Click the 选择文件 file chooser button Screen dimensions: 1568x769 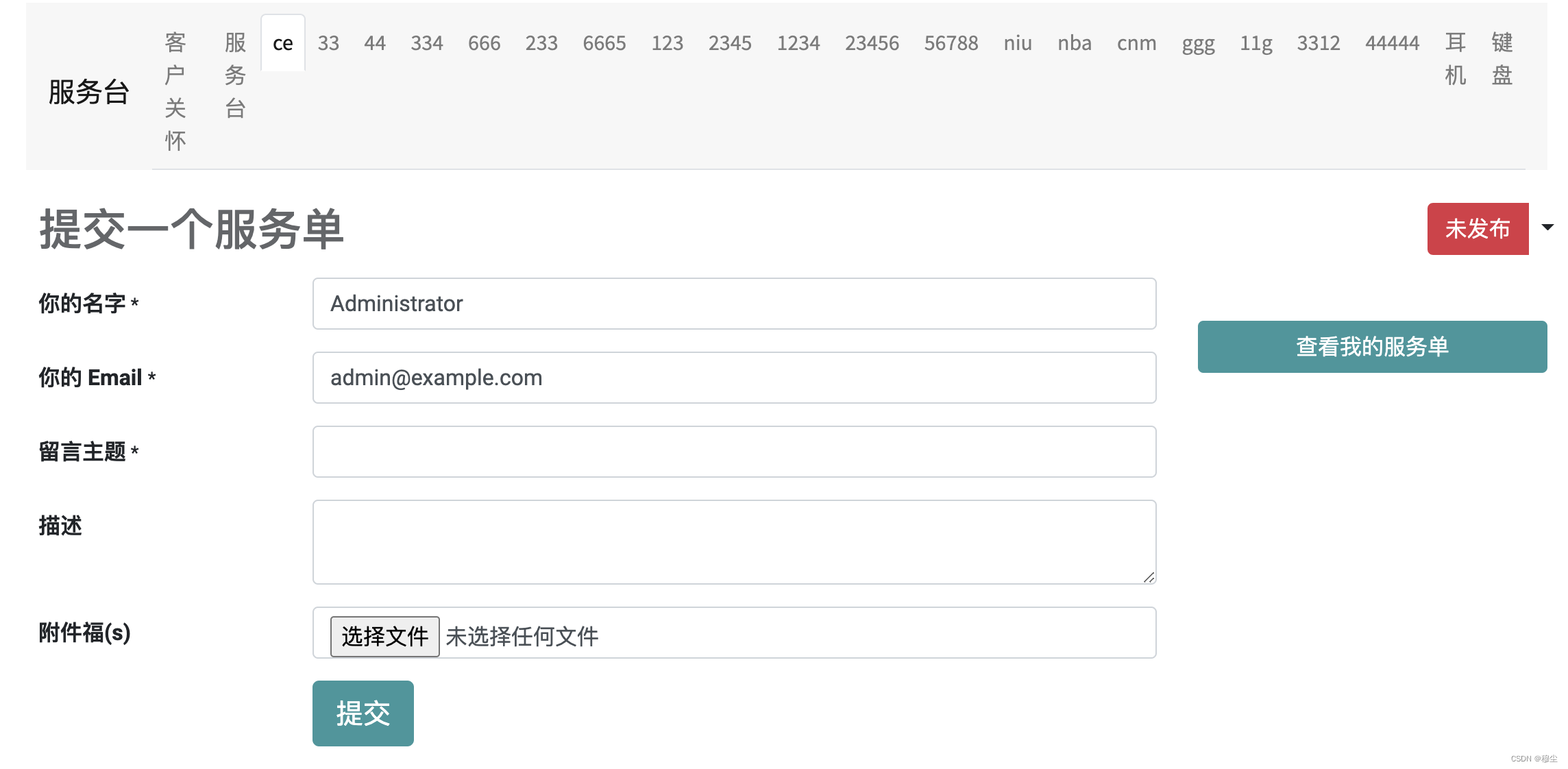click(384, 637)
